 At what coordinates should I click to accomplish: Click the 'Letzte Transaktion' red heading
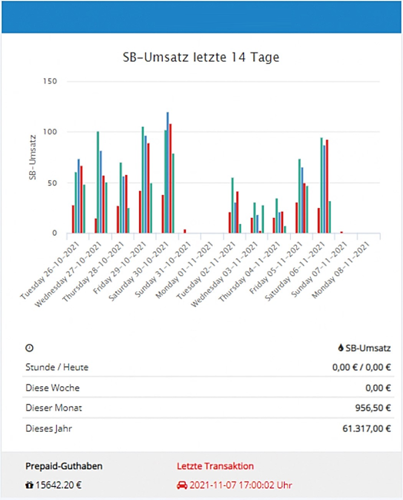215,466
